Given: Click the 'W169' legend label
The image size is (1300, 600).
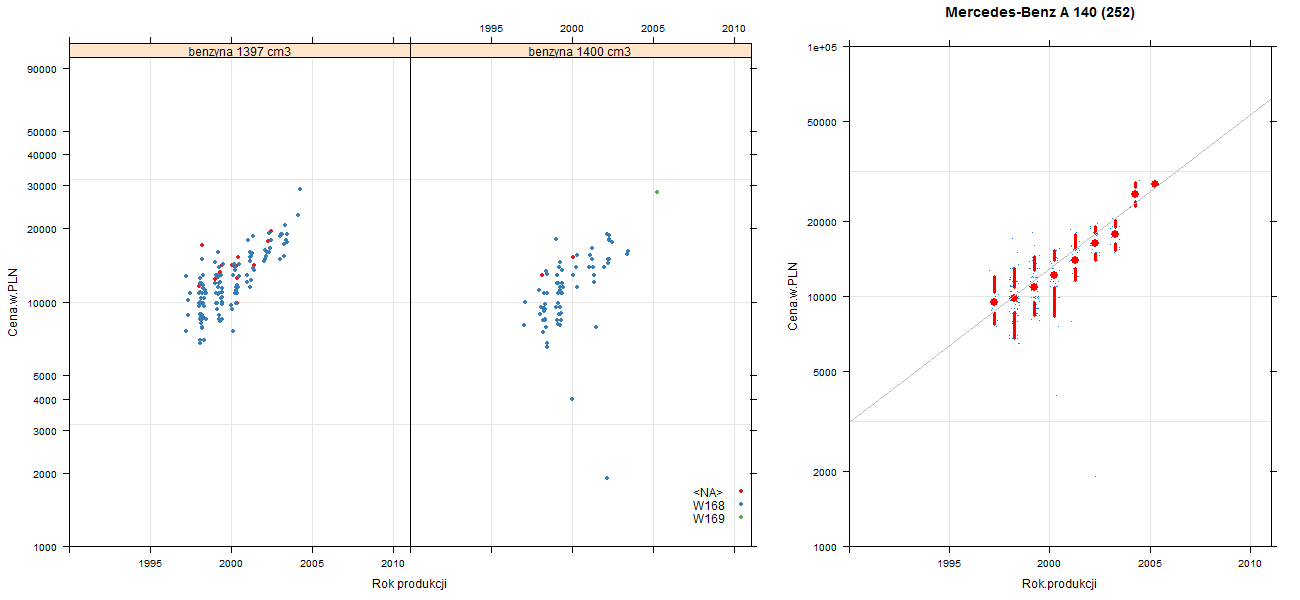Looking at the screenshot, I should [709, 519].
